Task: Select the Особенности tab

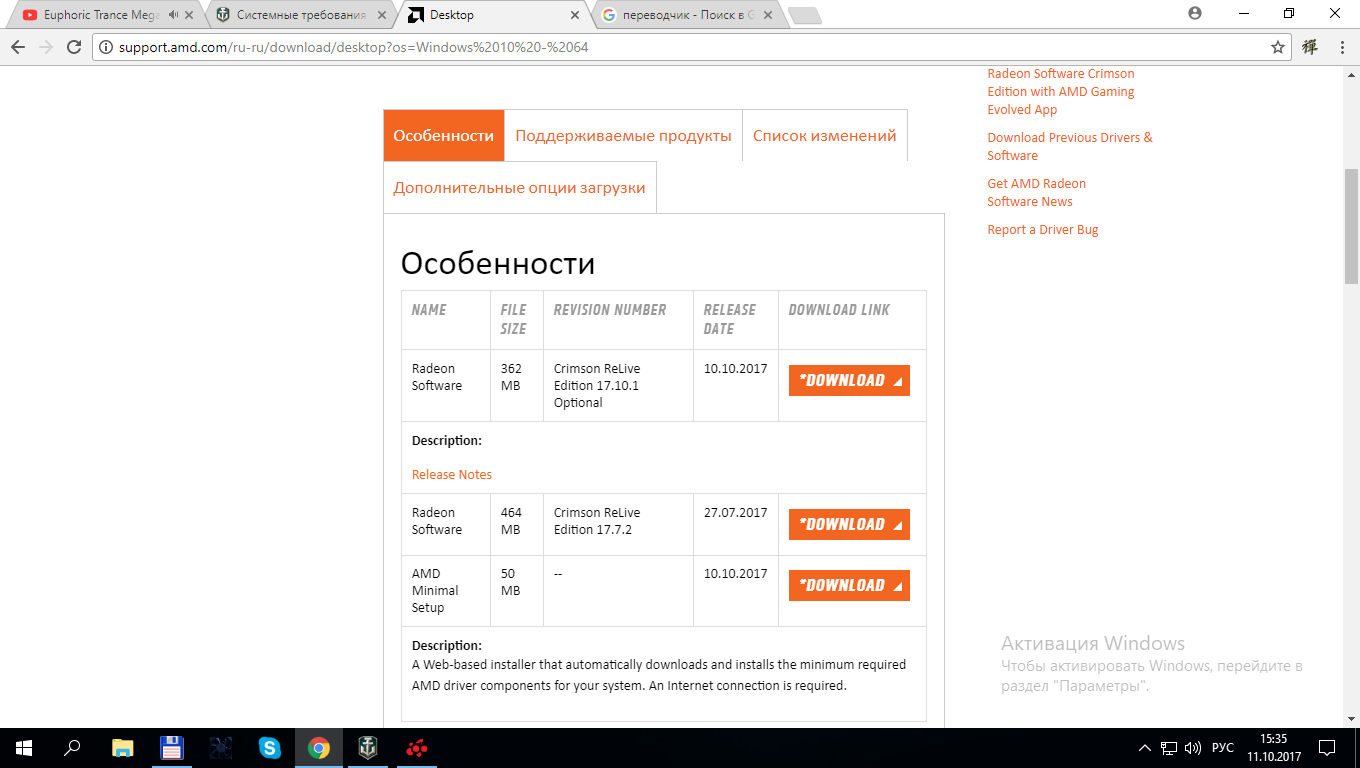Action: pyautogui.click(x=443, y=136)
